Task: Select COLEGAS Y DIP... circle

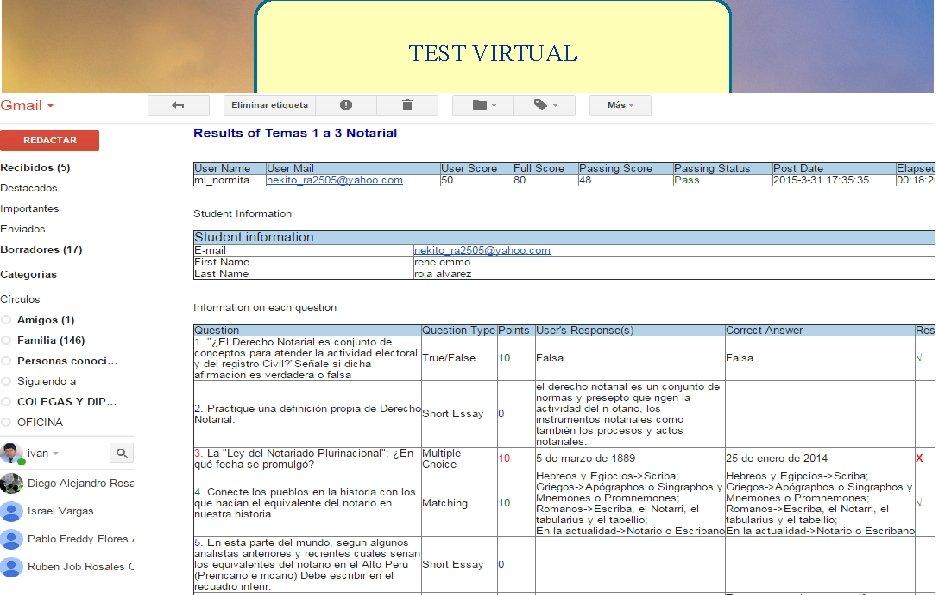Action: [67, 402]
